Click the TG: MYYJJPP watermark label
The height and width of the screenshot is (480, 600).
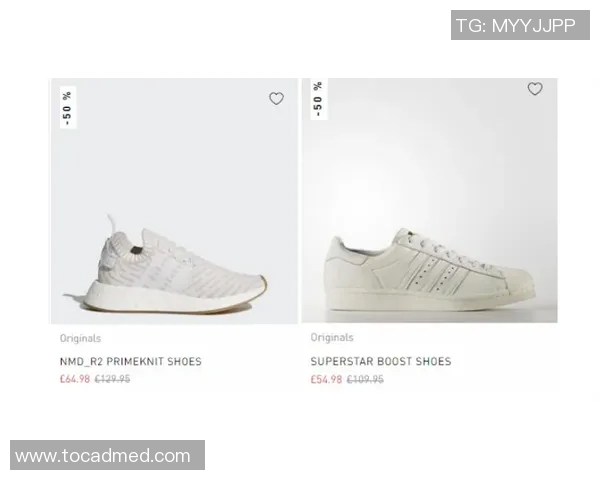point(520,25)
